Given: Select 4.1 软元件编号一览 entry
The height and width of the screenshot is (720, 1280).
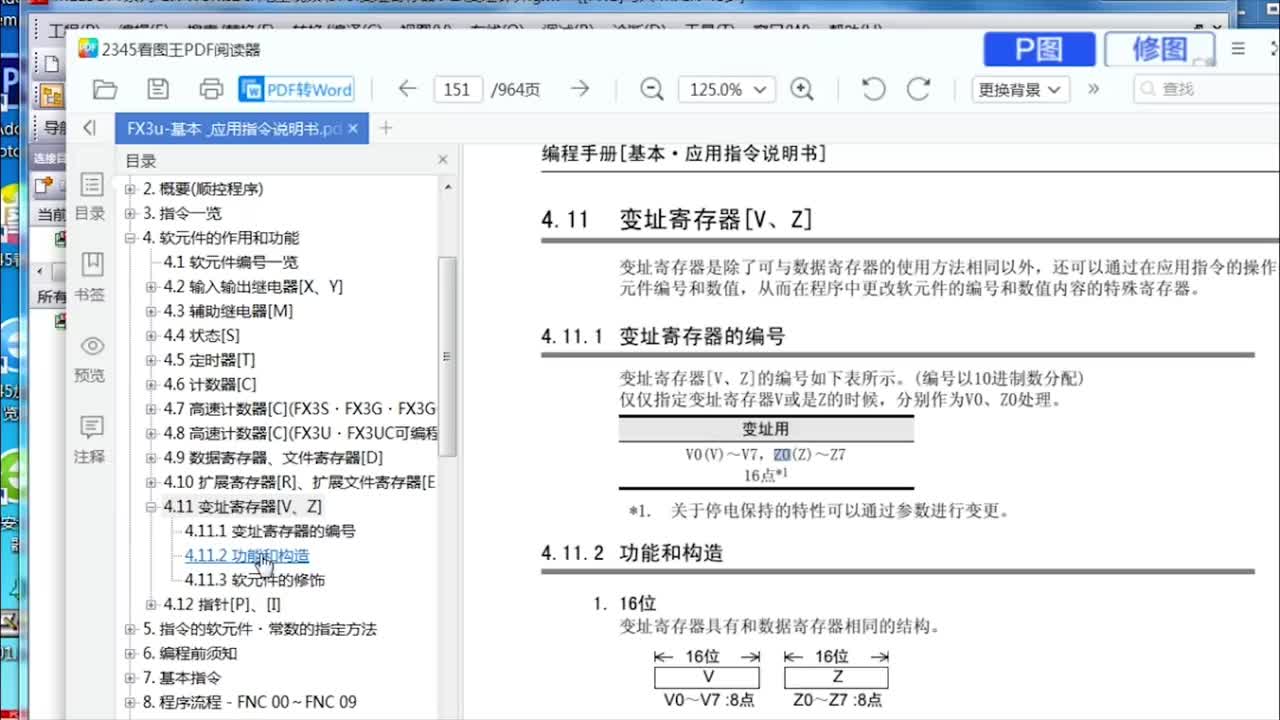Looking at the screenshot, I should tap(231, 262).
